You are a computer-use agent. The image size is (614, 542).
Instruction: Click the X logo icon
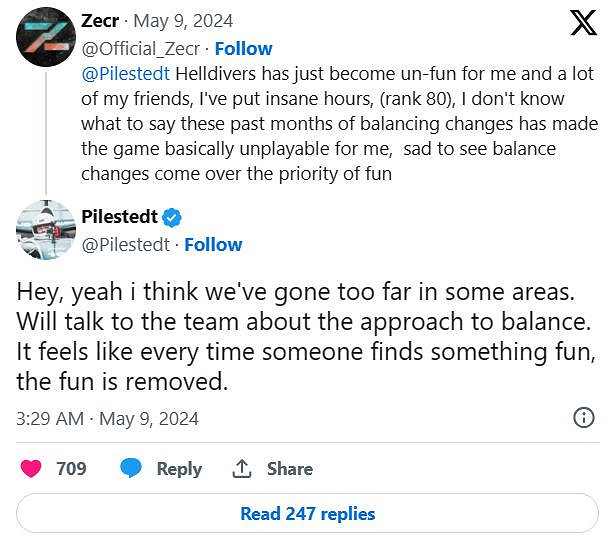(583, 22)
